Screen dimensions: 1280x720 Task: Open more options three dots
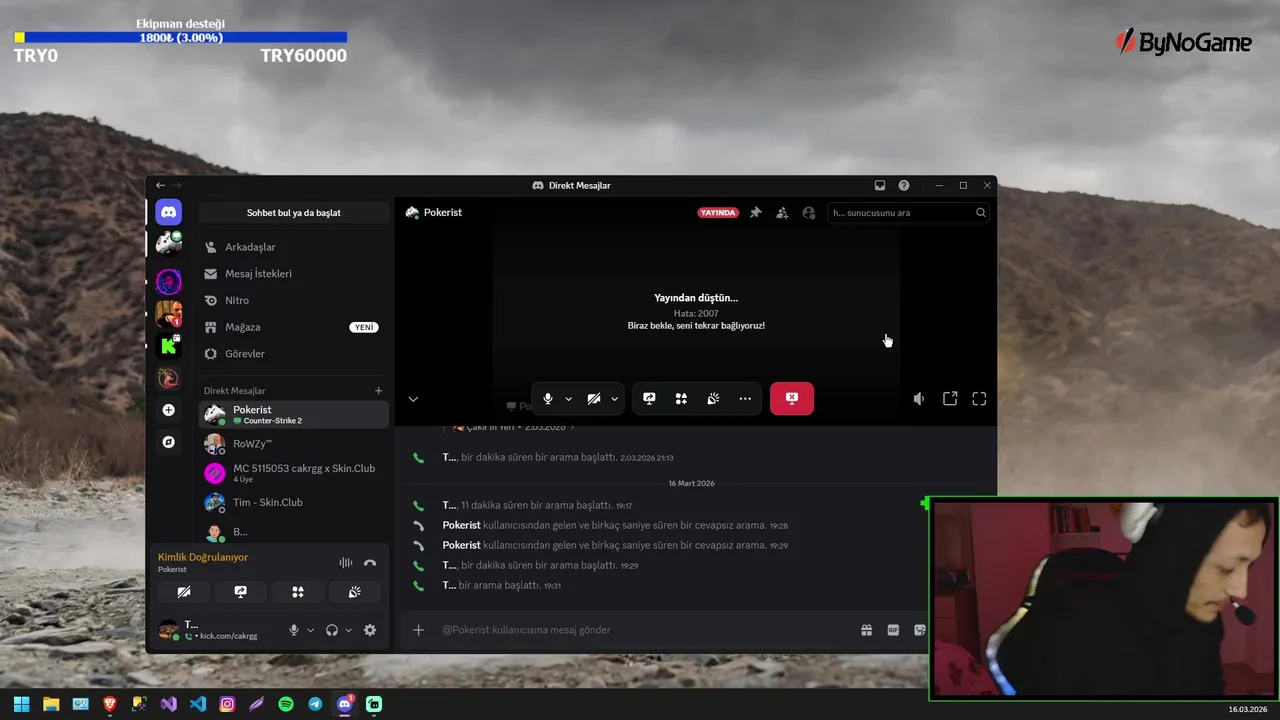(x=745, y=399)
